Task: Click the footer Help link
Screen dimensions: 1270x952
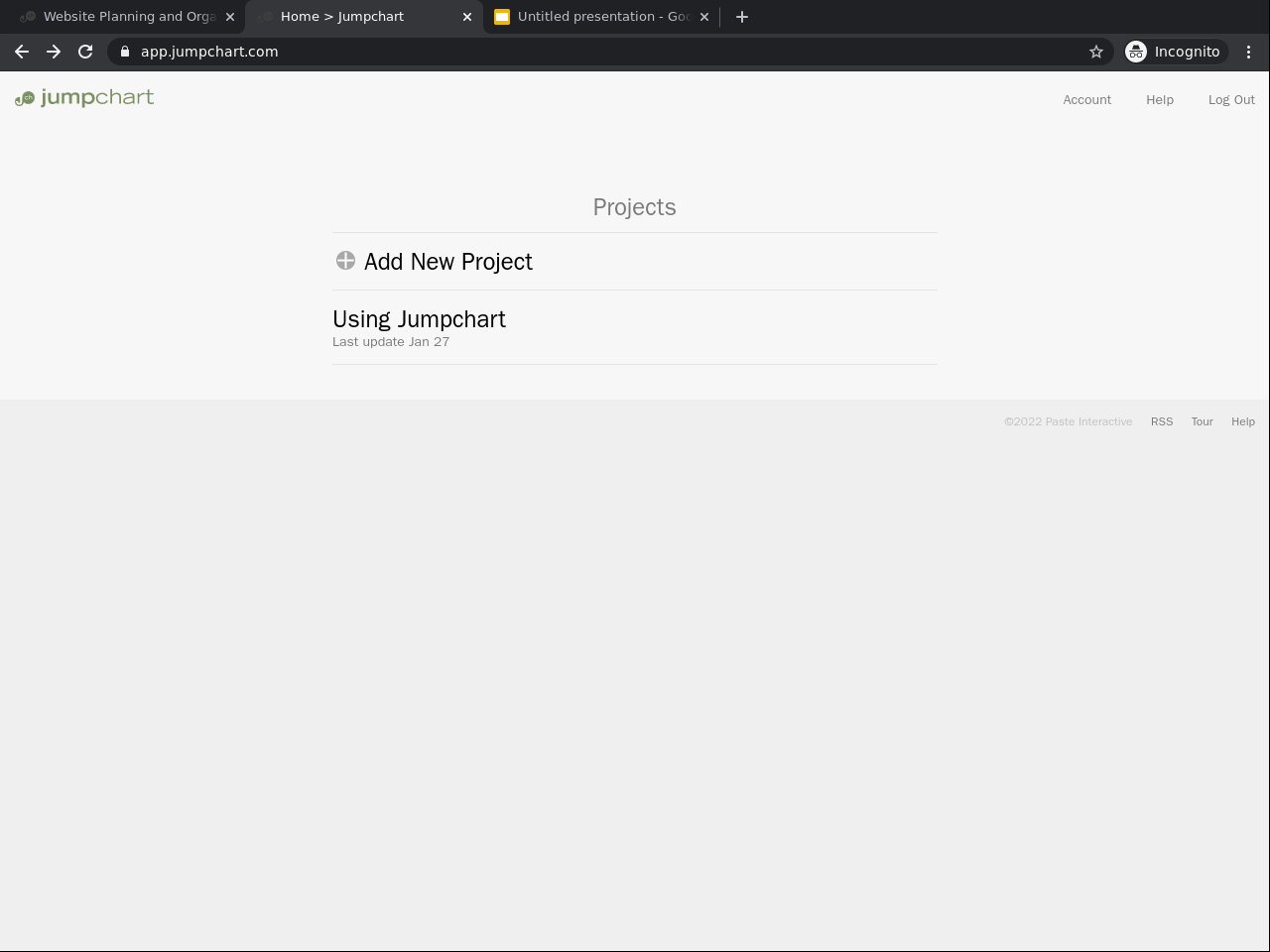Action: (1243, 421)
